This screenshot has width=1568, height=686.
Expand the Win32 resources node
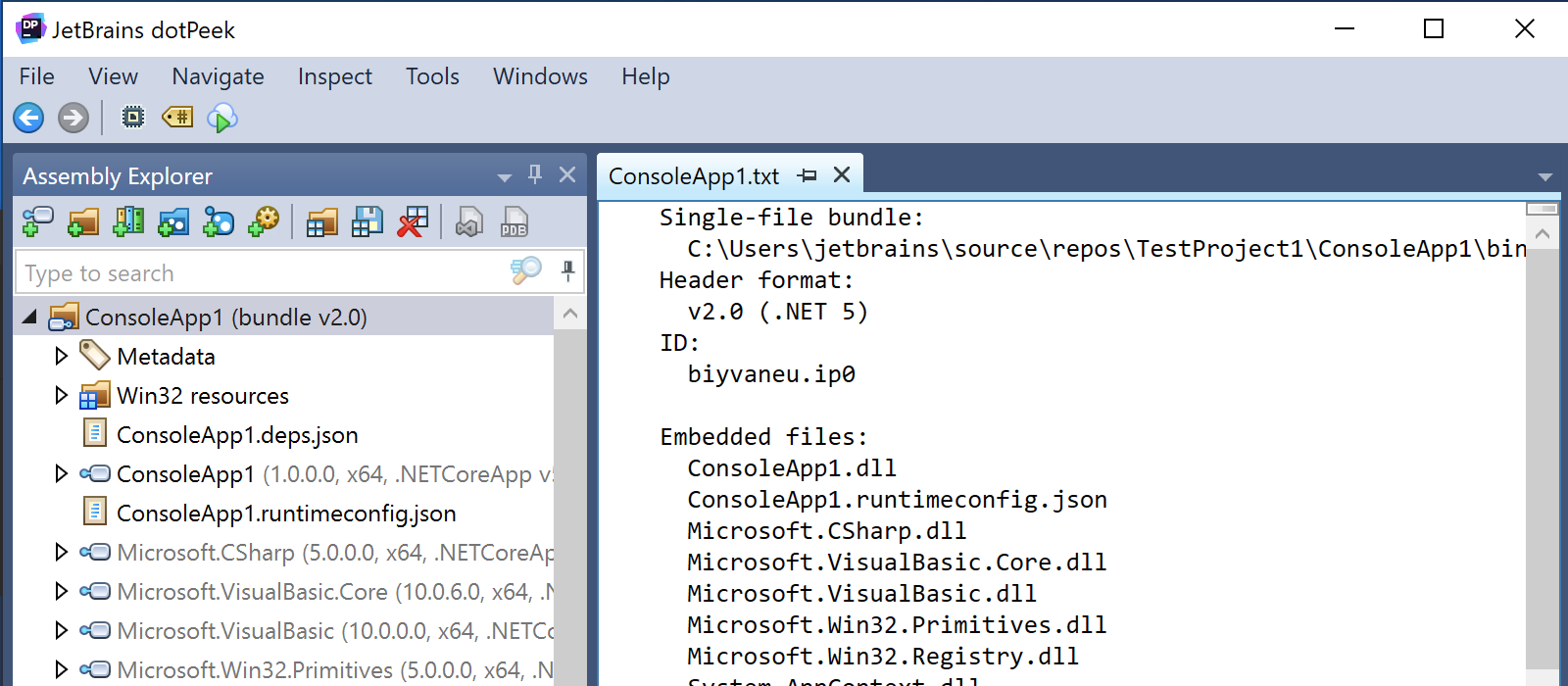point(61,395)
